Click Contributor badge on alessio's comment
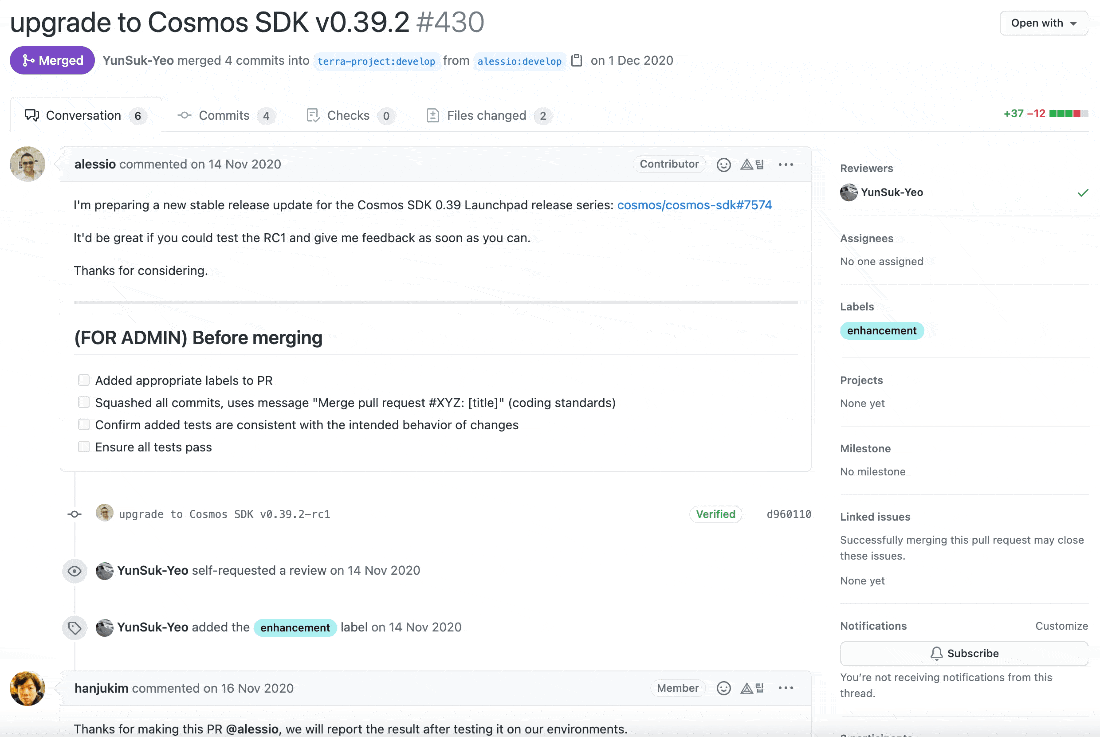The height and width of the screenshot is (737, 1100). pos(669,164)
